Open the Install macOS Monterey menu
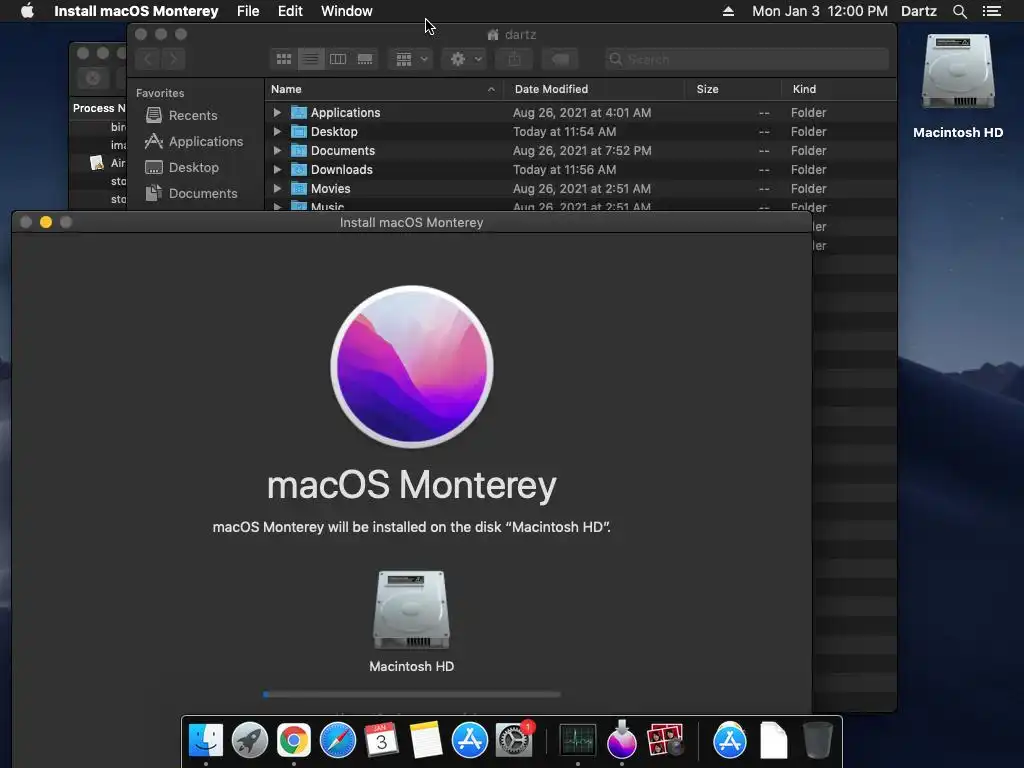Viewport: 1024px width, 768px height. click(x=136, y=11)
